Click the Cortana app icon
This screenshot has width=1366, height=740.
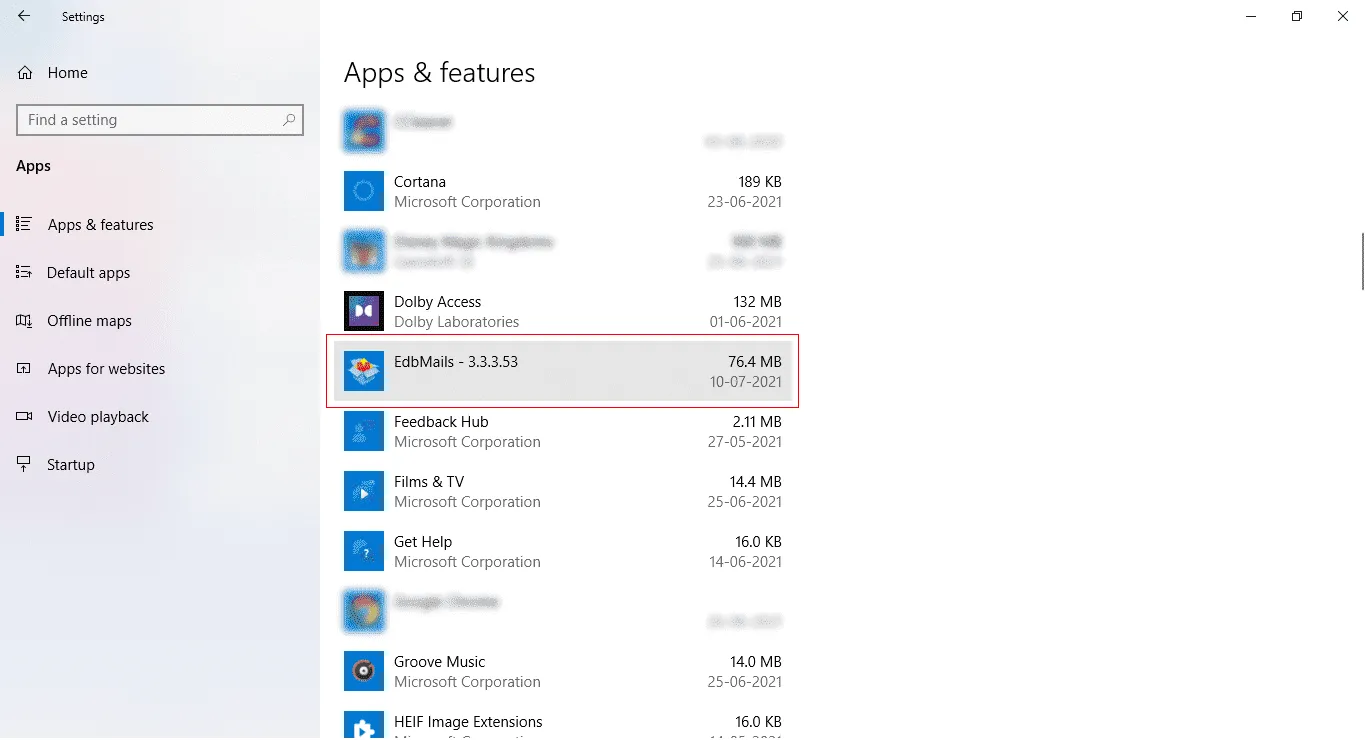point(364,191)
